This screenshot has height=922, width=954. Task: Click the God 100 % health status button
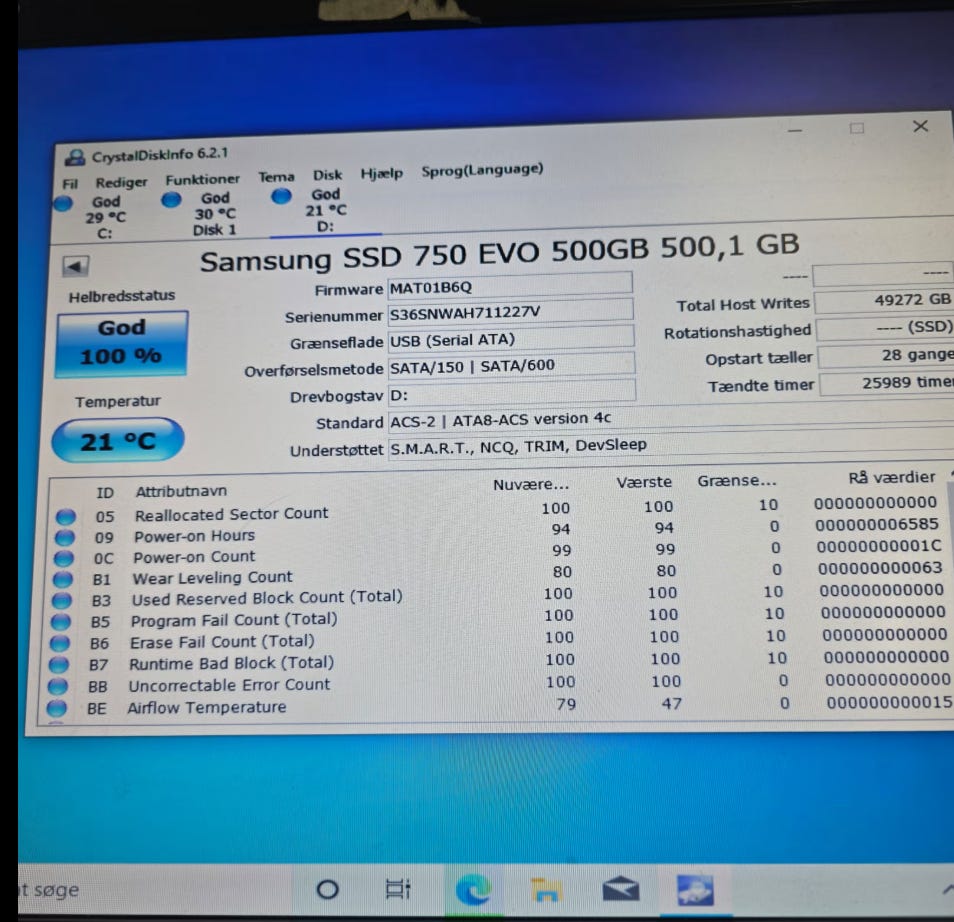[x=122, y=344]
